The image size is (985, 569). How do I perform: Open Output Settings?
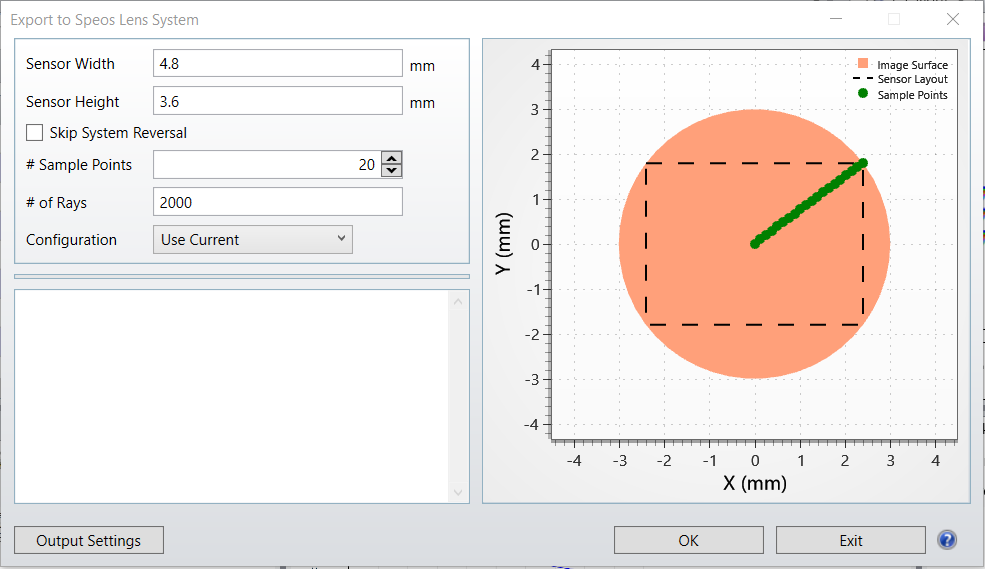click(89, 540)
